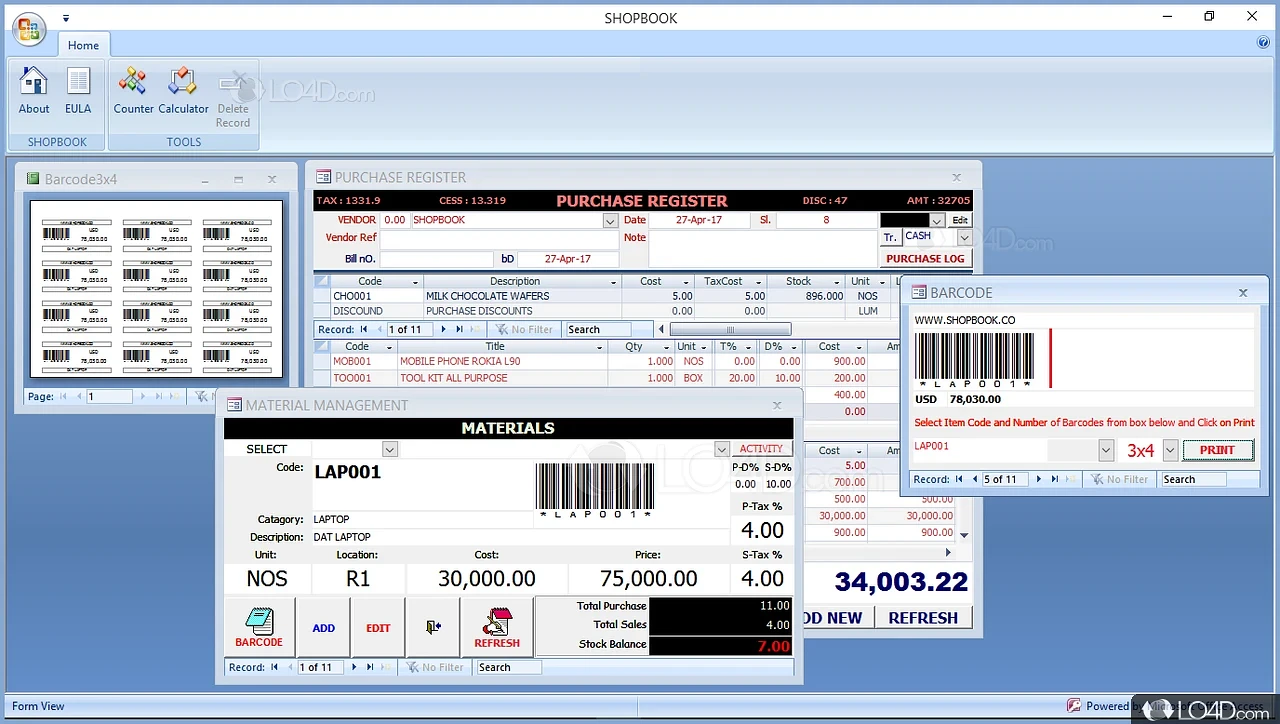Click the REFRESH icon button in Materials
This screenshot has width=1280, height=724.
(497, 627)
